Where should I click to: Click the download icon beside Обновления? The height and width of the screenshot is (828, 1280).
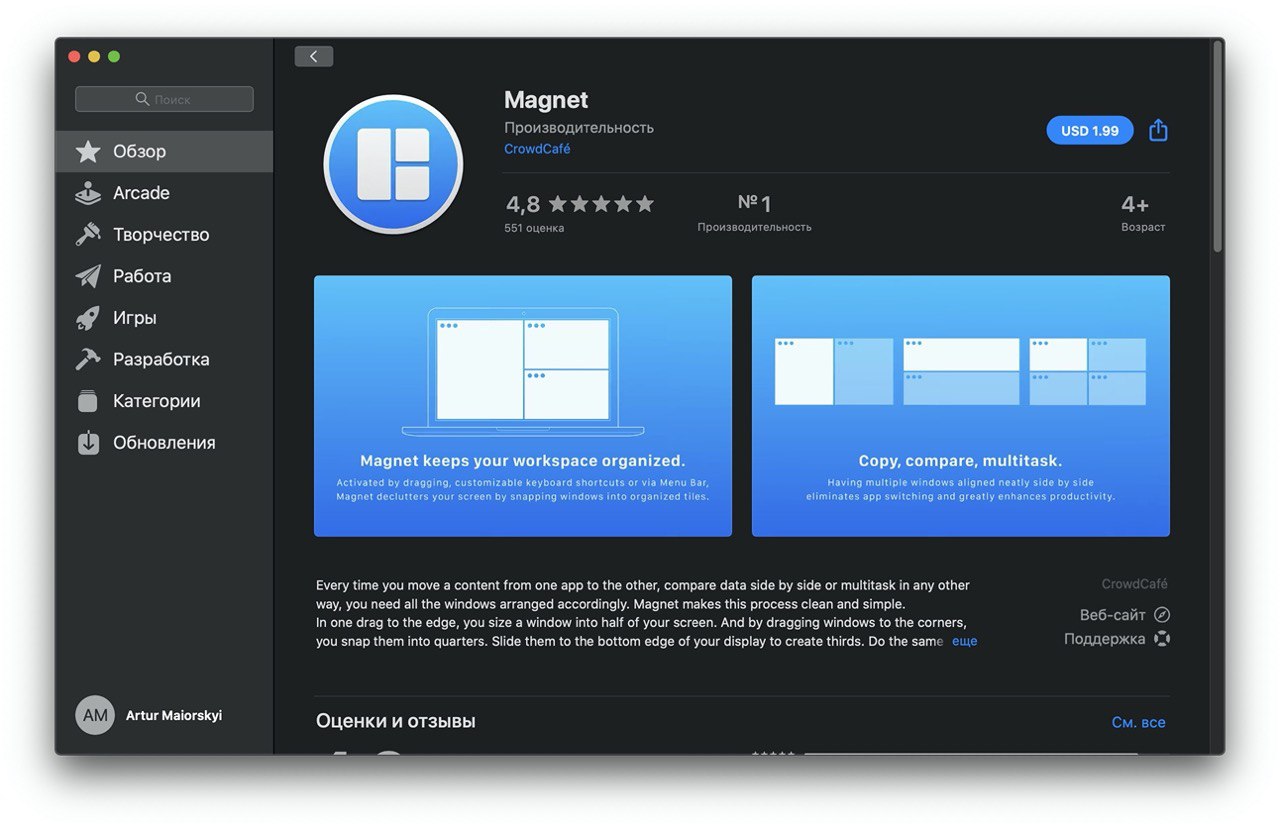pyautogui.click(x=88, y=443)
